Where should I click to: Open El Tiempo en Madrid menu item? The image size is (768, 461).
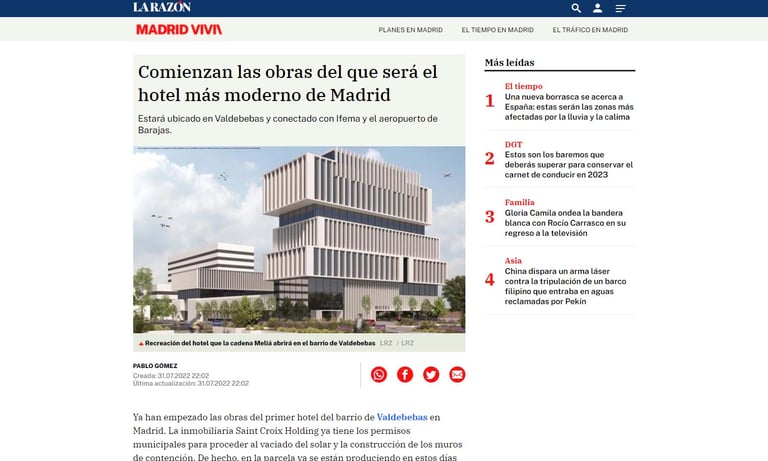498,30
